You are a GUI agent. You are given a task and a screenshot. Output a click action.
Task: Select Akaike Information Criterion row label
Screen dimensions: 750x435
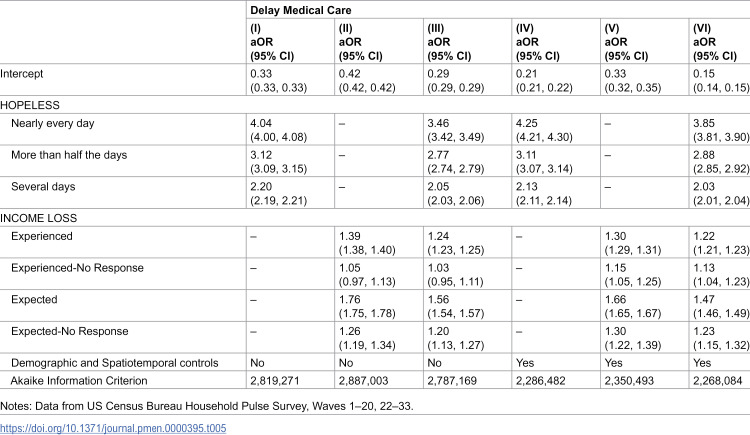(79, 381)
